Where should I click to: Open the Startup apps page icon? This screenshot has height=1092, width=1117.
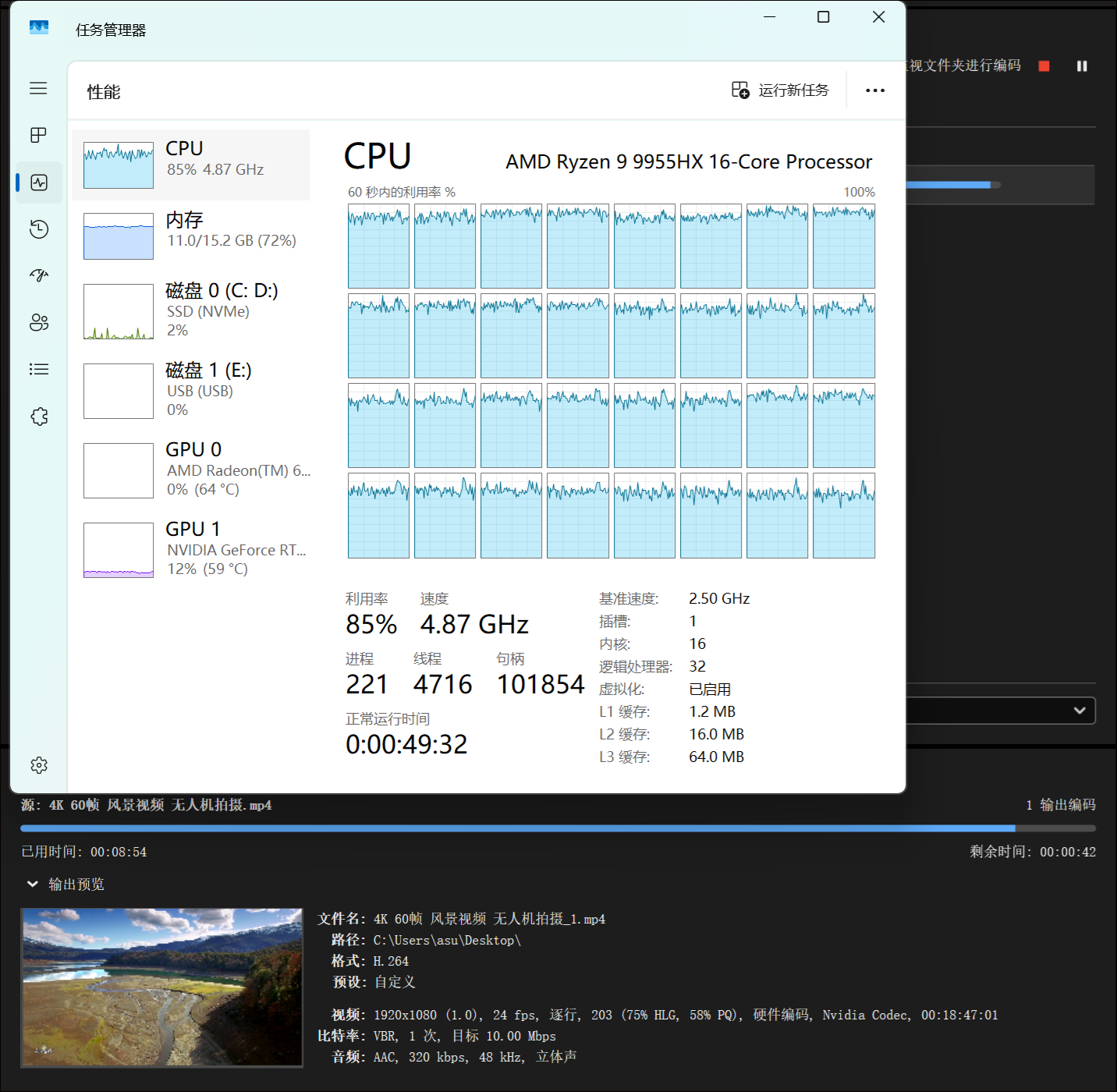38,275
